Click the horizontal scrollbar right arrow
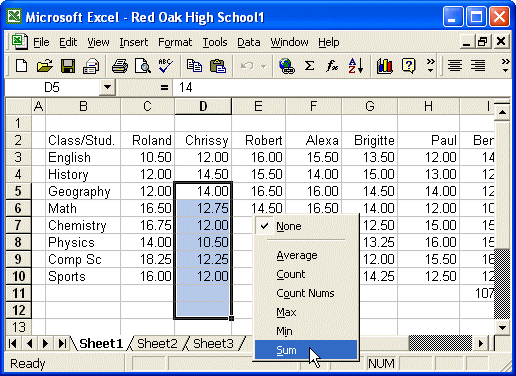 pyautogui.click(x=481, y=343)
